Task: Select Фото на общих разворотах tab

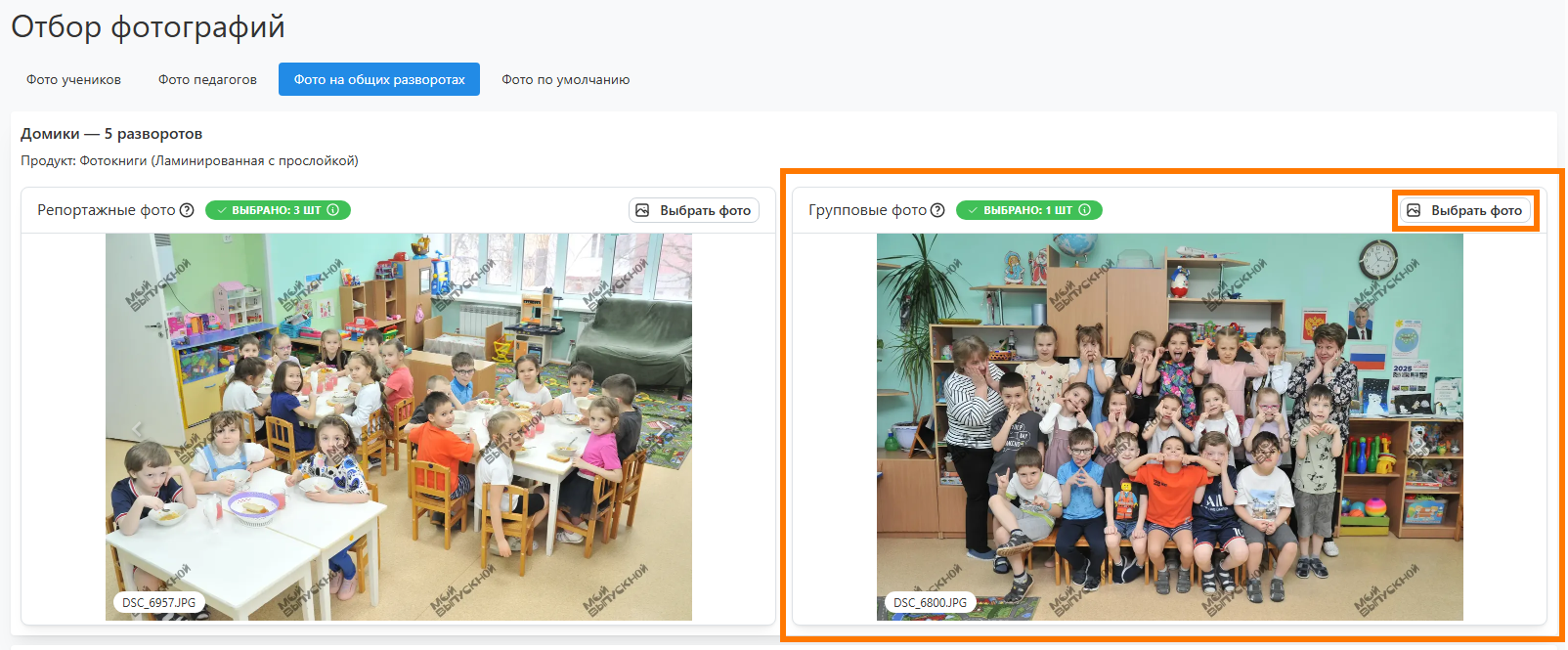Action: tap(379, 80)
